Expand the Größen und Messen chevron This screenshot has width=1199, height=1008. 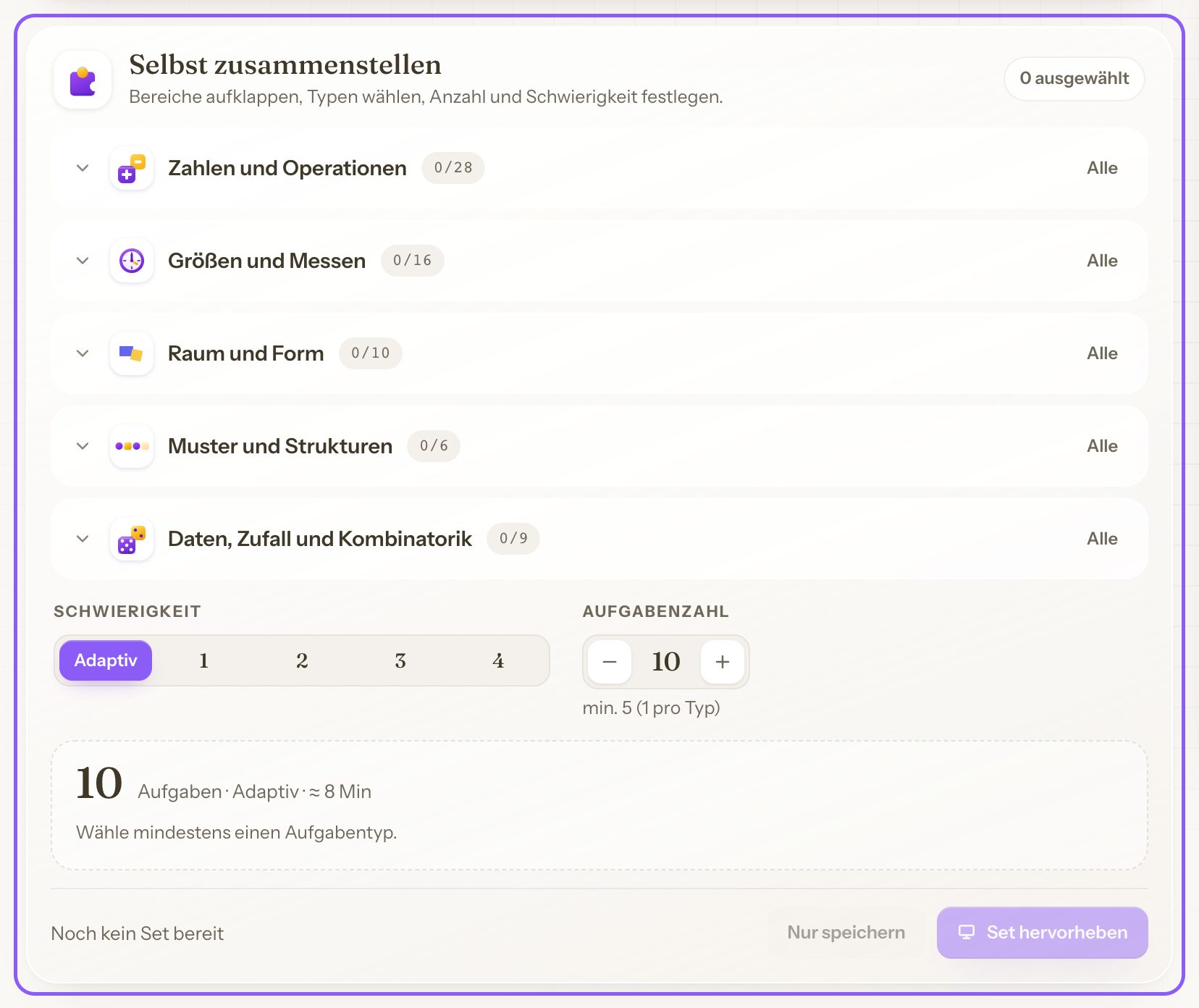tap(83, 261)
